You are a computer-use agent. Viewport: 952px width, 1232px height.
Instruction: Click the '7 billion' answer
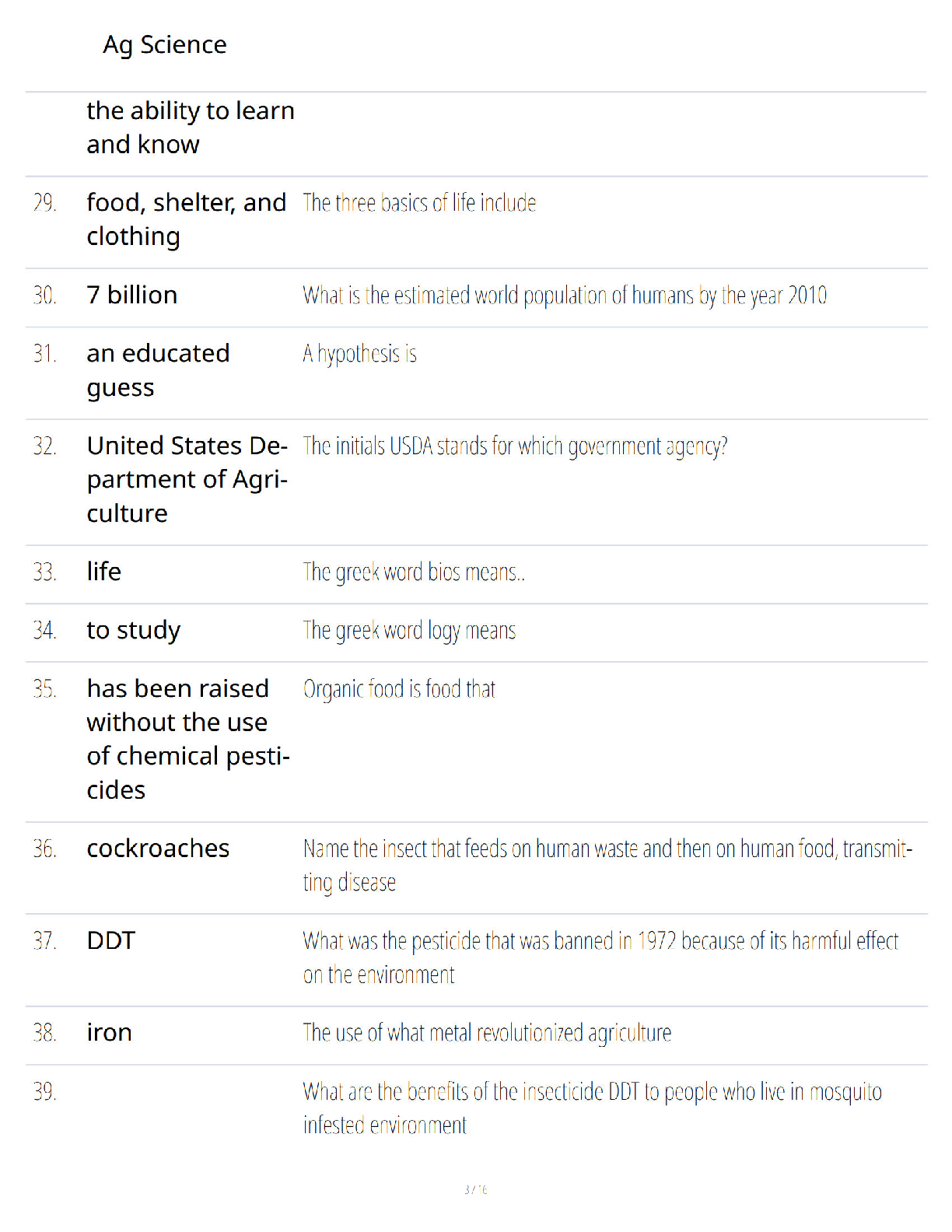pos(132,295)
